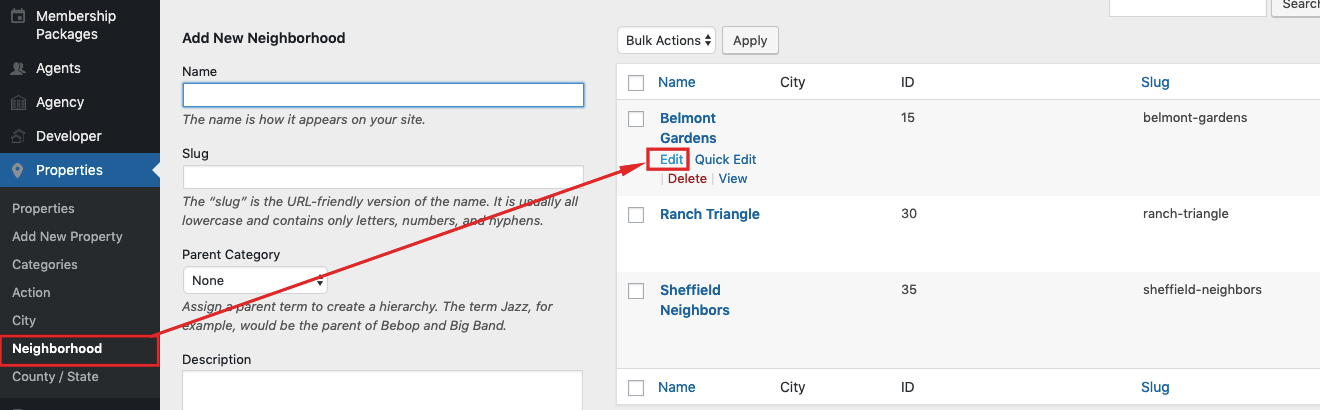Sort the table by the Slug column header
This screenshot has width=1320, height=410.
(x=1155, y=82)
